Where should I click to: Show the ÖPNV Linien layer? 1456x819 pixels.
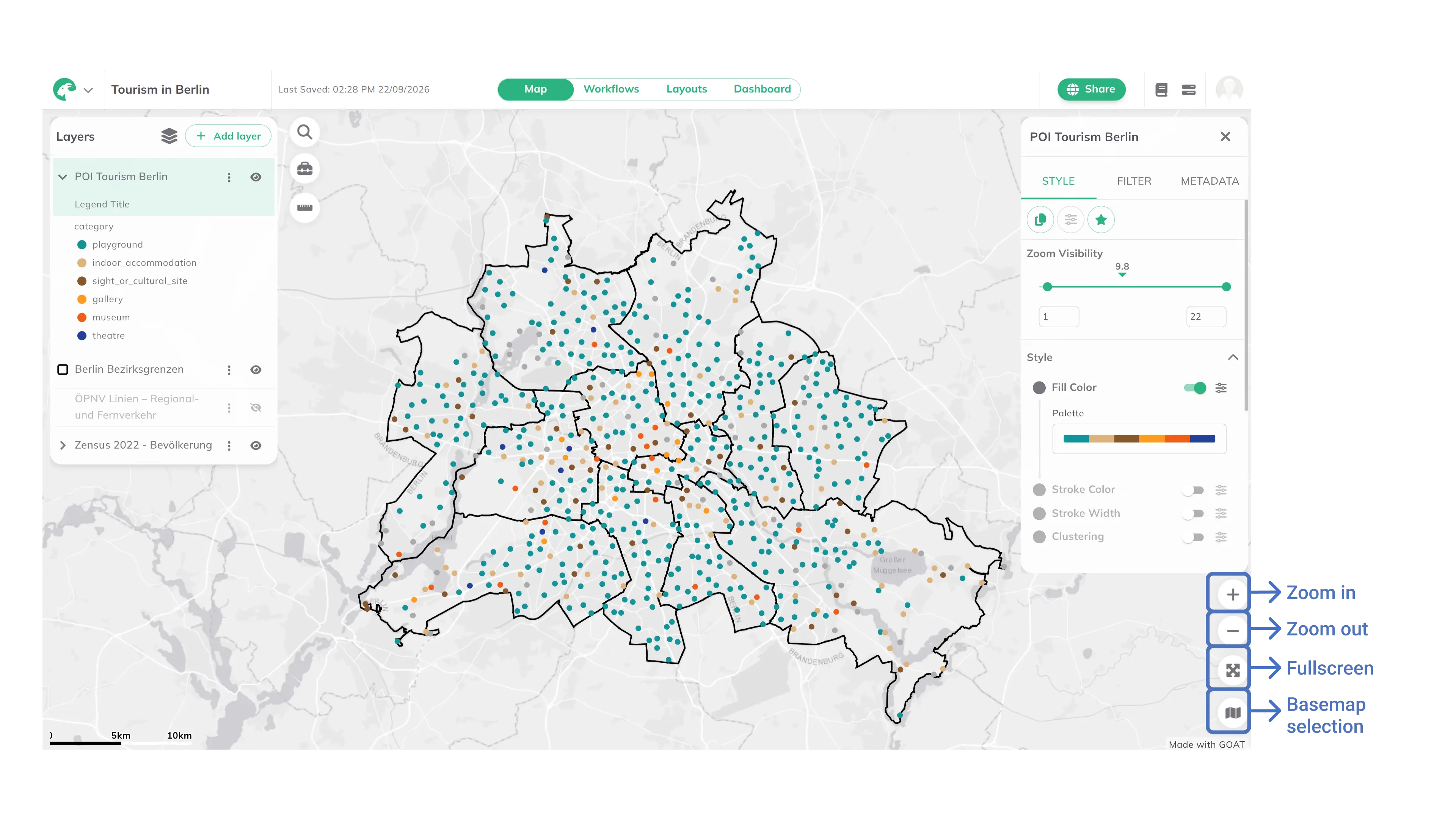click(256, 408)
